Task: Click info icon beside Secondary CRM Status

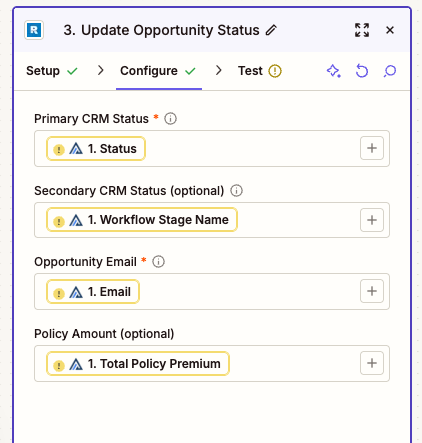Action: (236, 191)
